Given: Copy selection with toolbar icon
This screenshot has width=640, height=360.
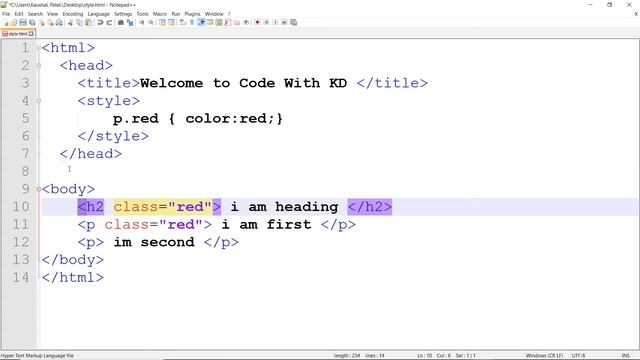Looking at the screenshot, I should click(79, 22).
